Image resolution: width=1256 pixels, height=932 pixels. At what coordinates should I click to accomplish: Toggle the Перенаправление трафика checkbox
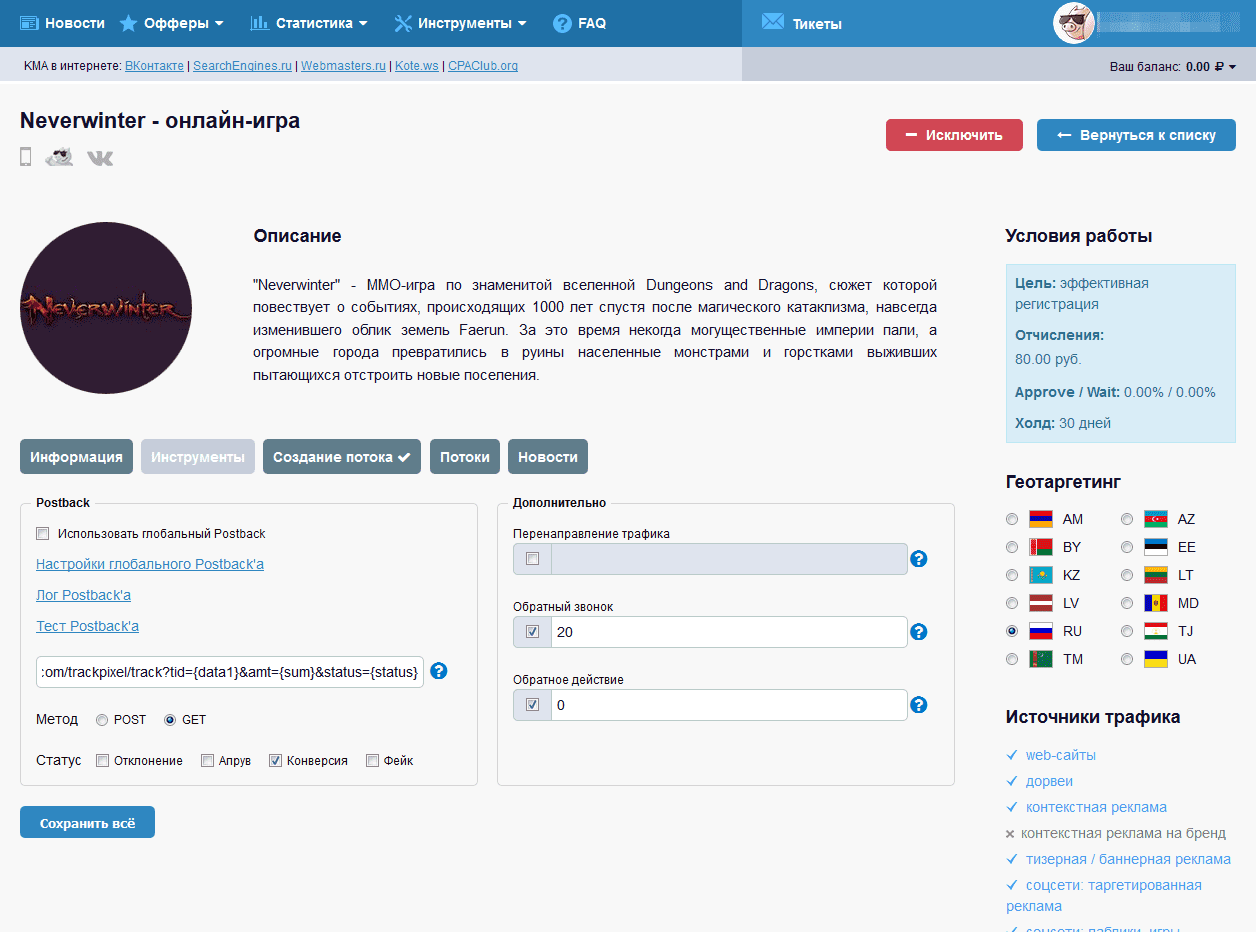pyautogui.click(x=532, y=558)
